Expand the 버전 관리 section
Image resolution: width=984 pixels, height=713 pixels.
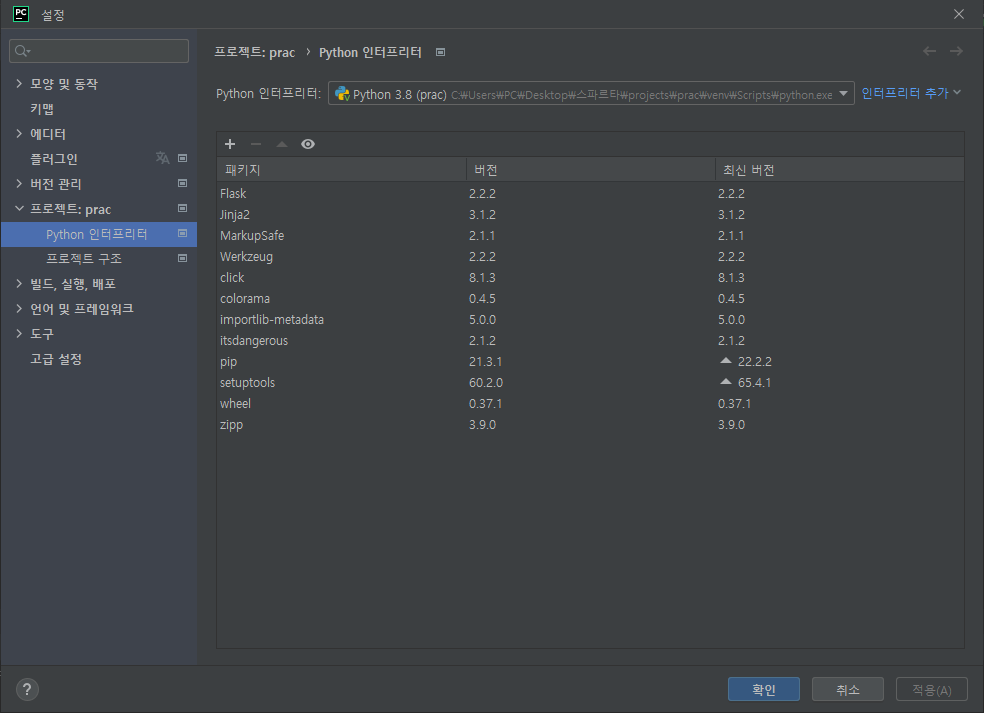click(x=19, y=183)
